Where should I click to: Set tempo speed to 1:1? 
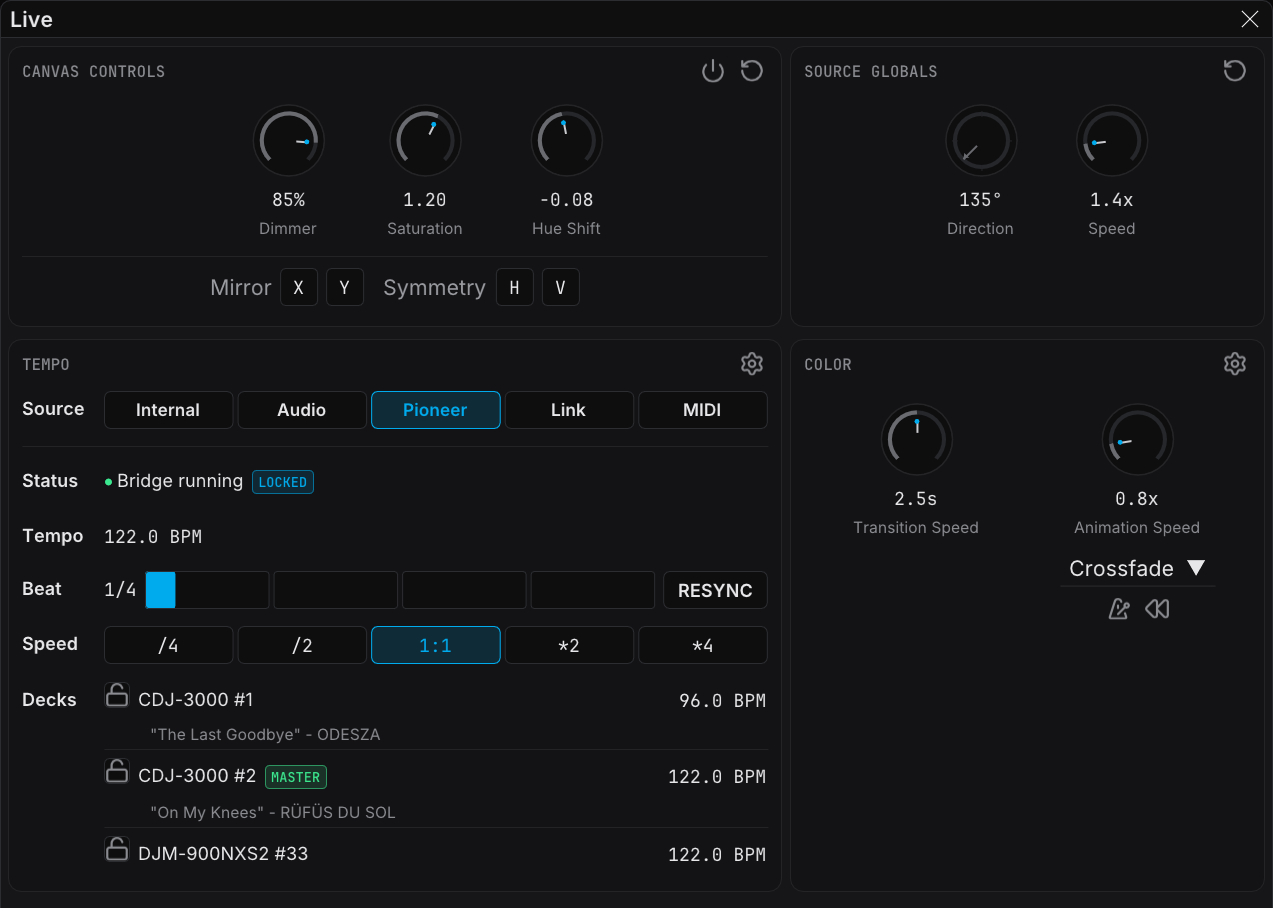coord(436,645)
